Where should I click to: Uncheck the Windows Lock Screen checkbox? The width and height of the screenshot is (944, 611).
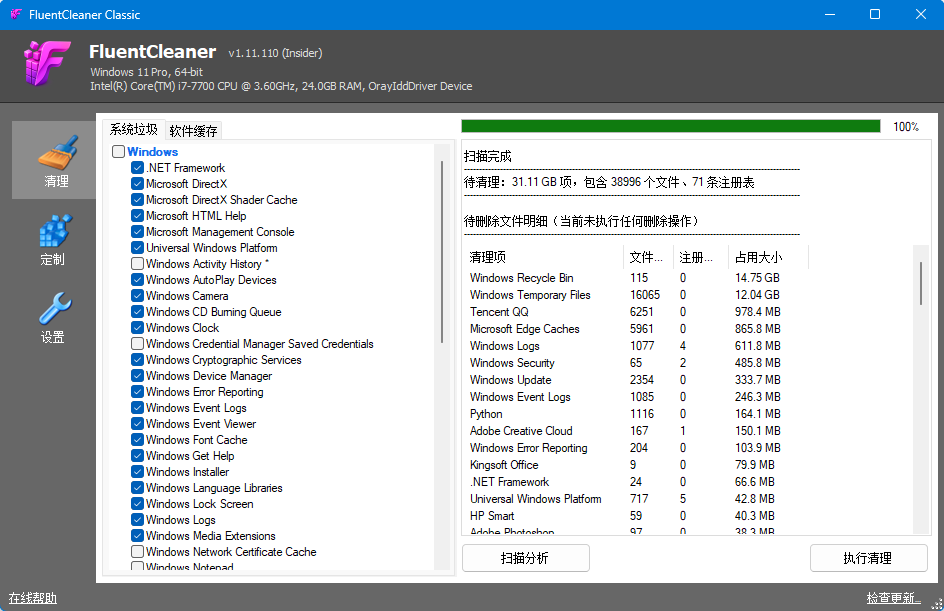point(137,504)
